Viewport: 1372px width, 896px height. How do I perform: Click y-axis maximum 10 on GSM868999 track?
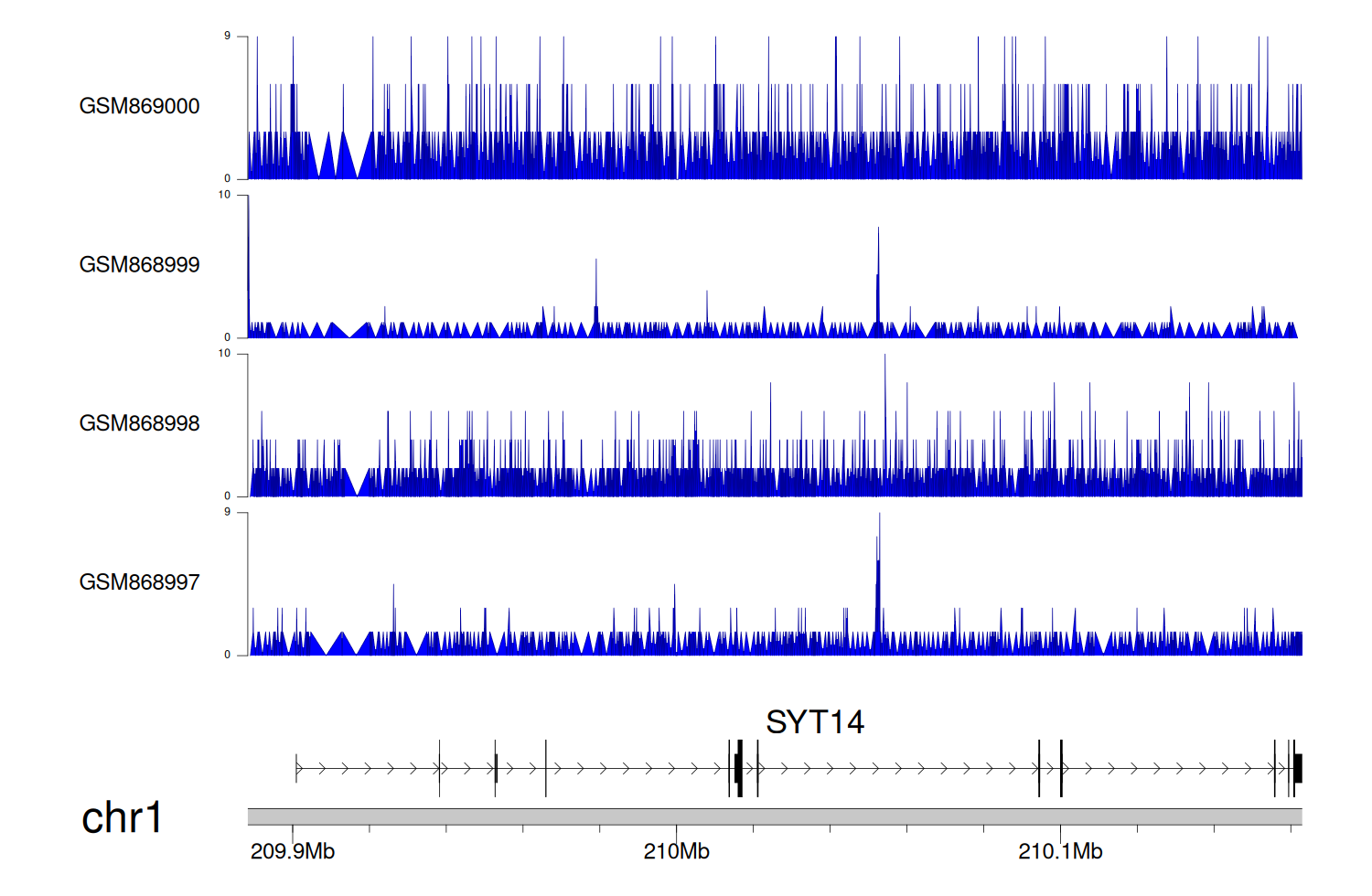coord(224,195)
